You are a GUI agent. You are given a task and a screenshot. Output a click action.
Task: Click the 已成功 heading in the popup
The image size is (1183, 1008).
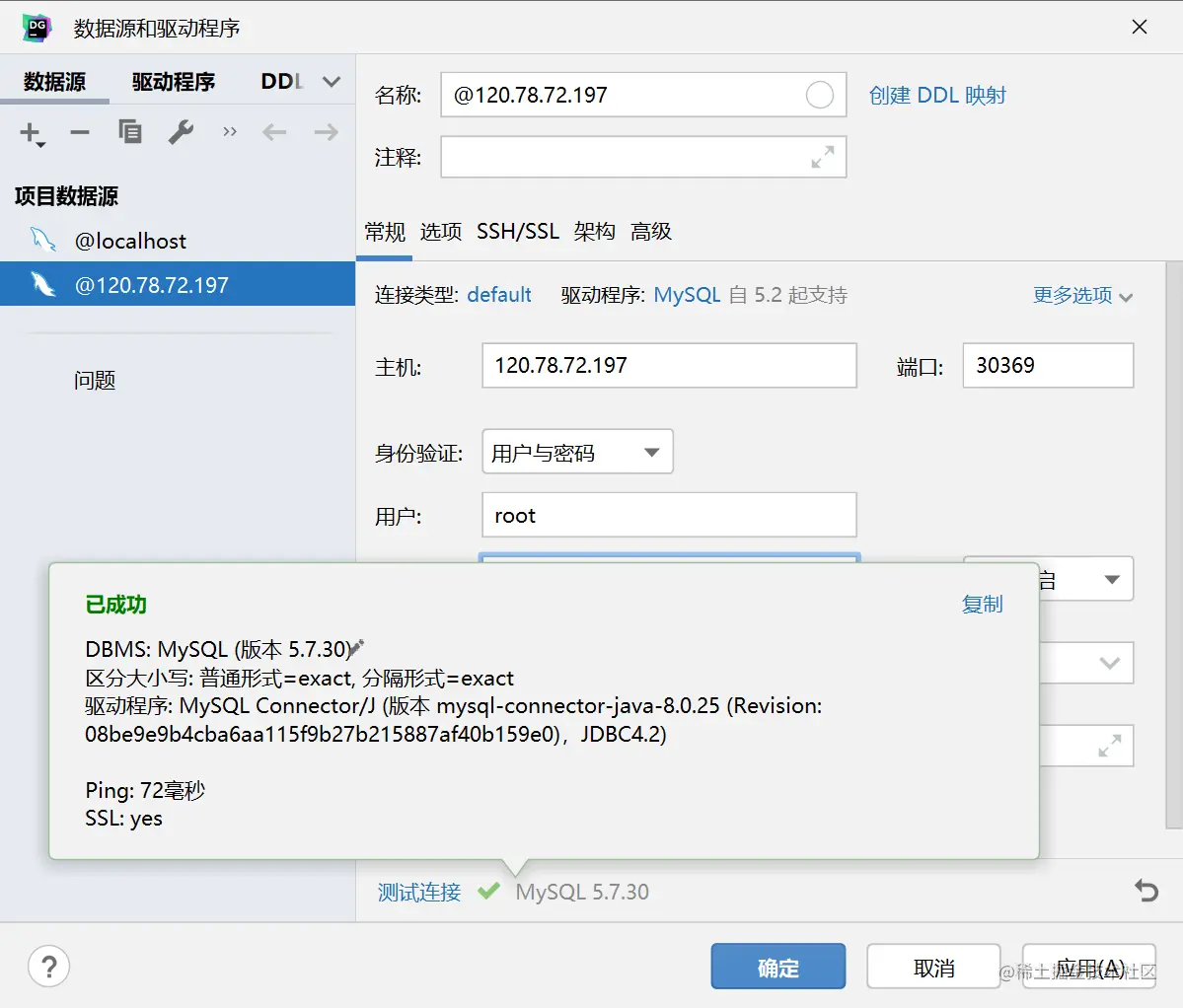click(x=116, y=605)
